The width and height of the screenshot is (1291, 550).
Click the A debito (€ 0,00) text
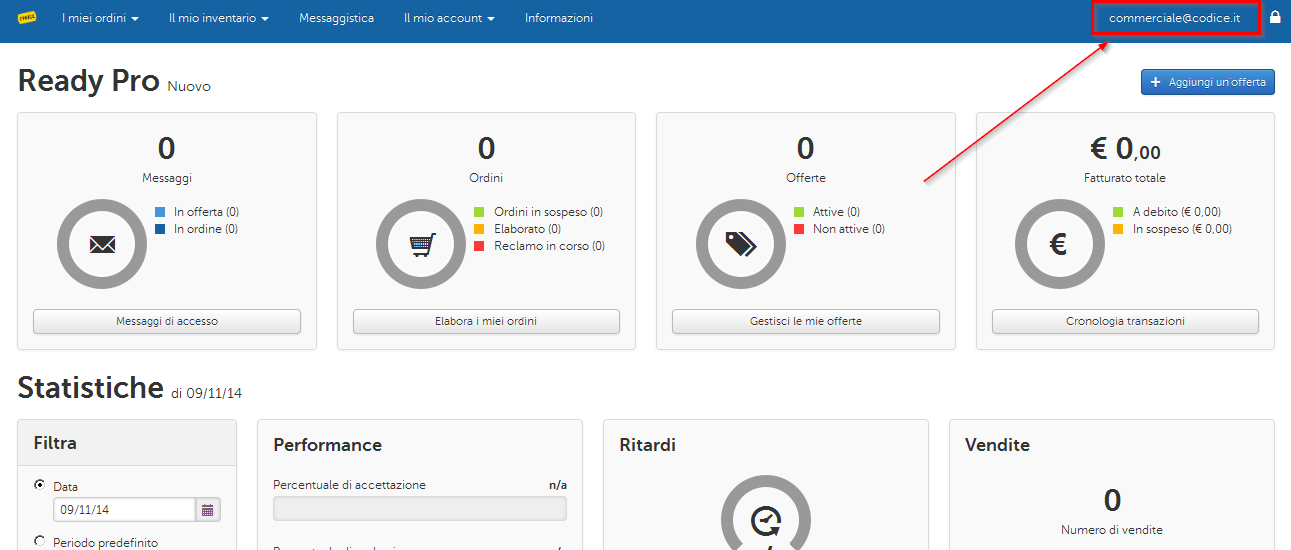[1177, 212]
